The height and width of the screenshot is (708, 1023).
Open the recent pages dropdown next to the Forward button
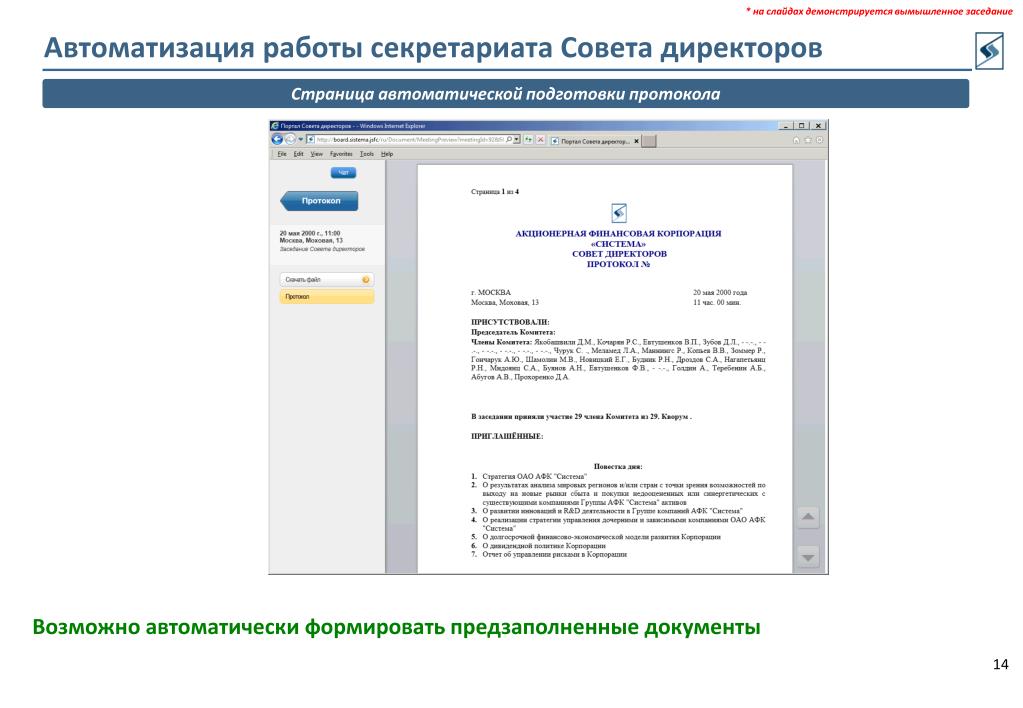click(x=301, y=140)
